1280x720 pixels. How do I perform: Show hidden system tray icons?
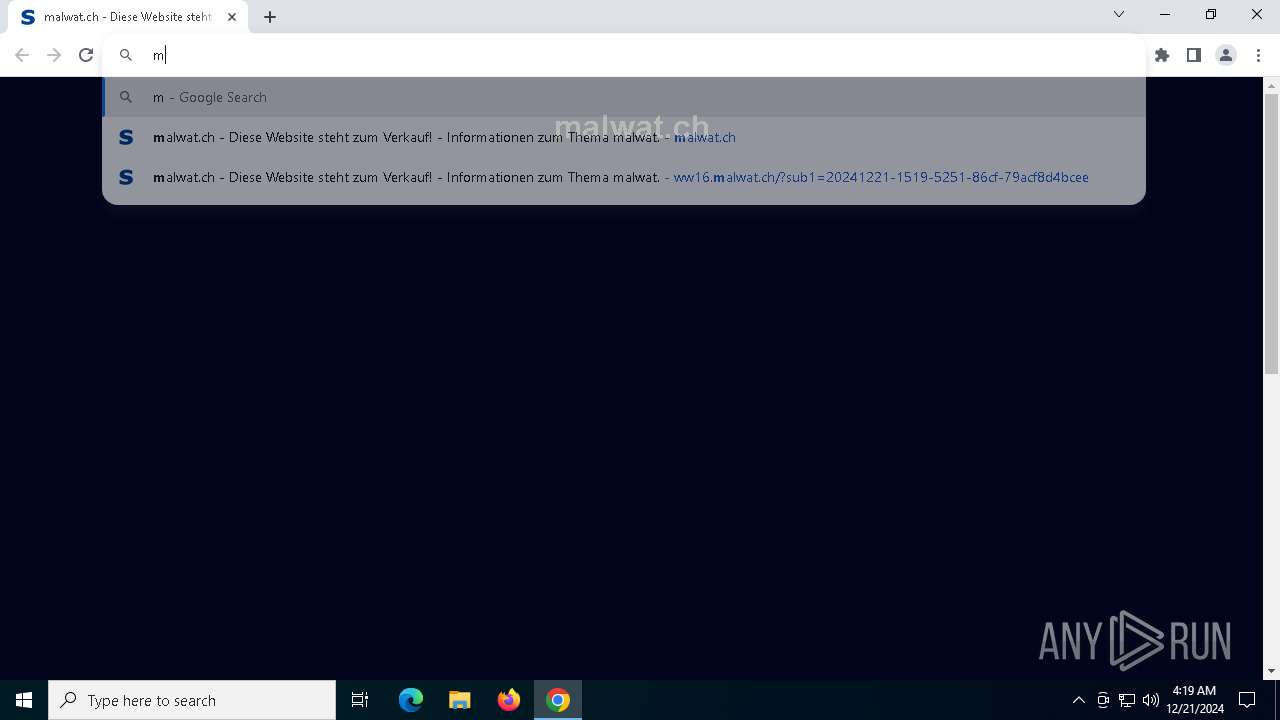(x=1078, y=700)
